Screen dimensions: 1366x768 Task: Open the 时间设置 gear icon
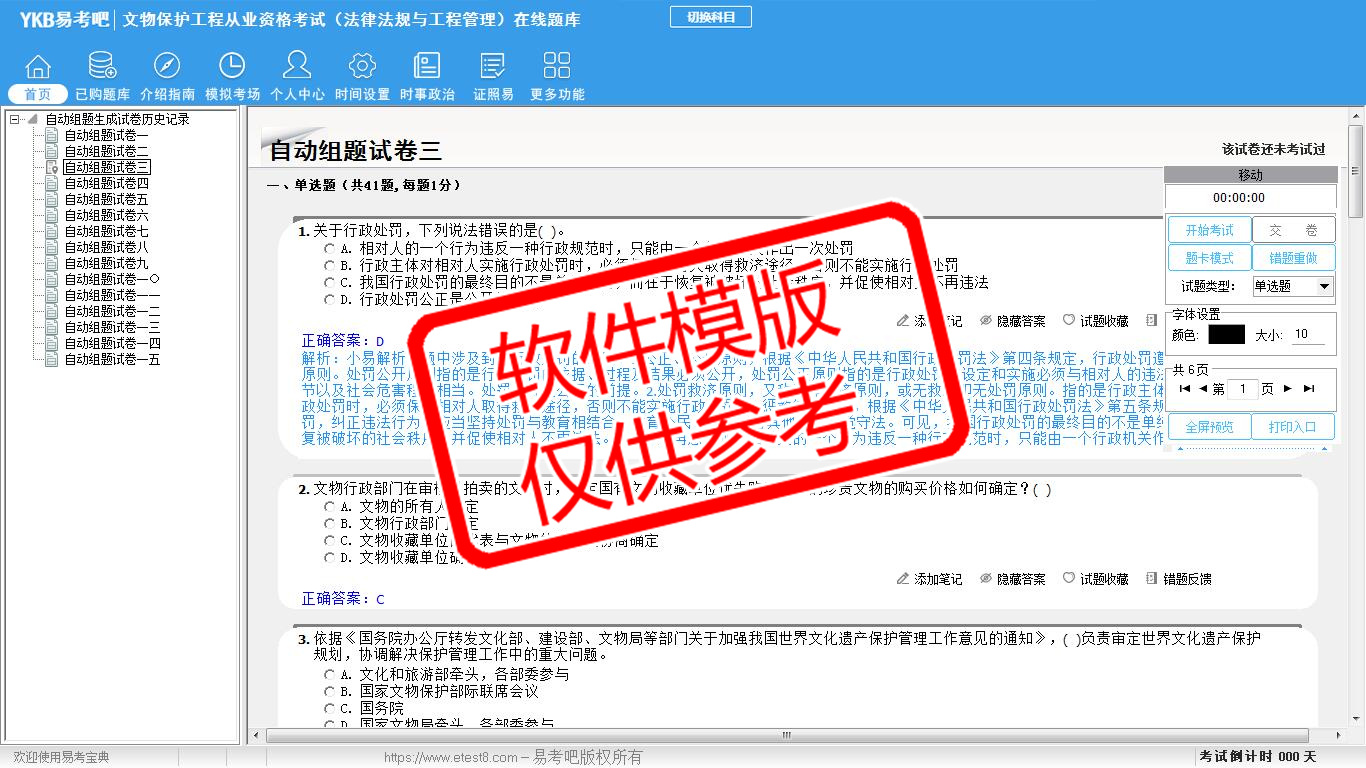(362, 66)
